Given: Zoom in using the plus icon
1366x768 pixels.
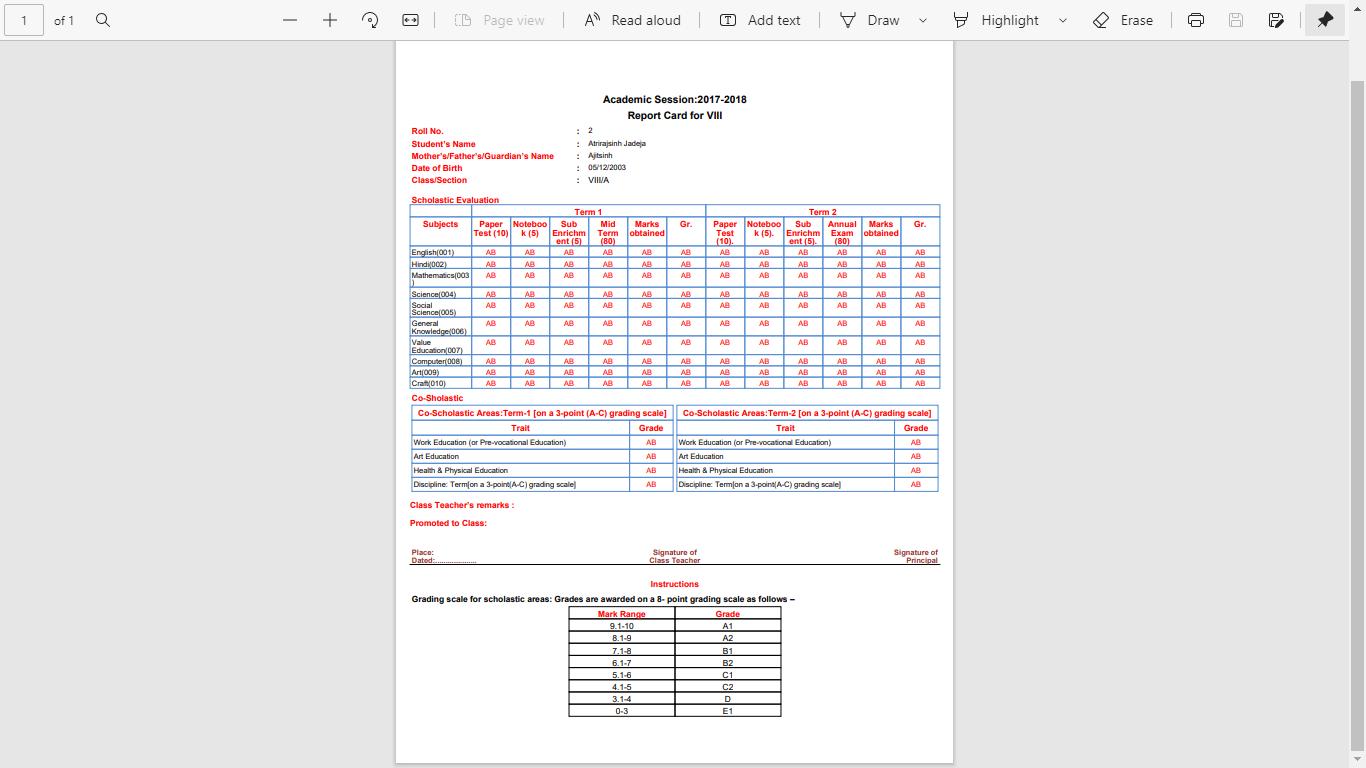Looking at the screenshot, I should [x=330, y=20].
